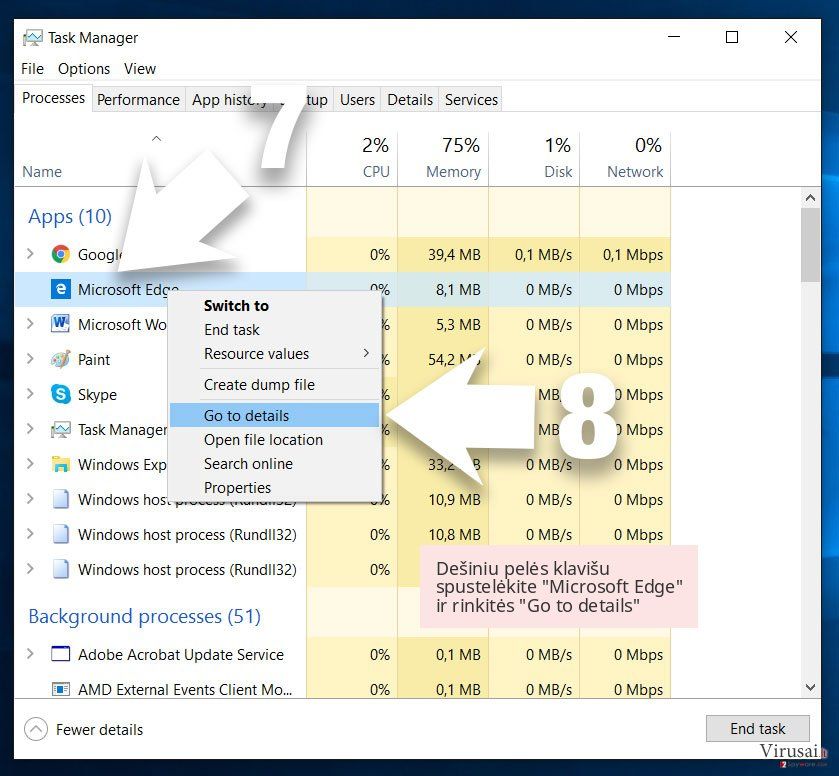Image resolution: width=839 pixels, height=776 pixels.
Task: Open the File menu
Action: (32, 69)
